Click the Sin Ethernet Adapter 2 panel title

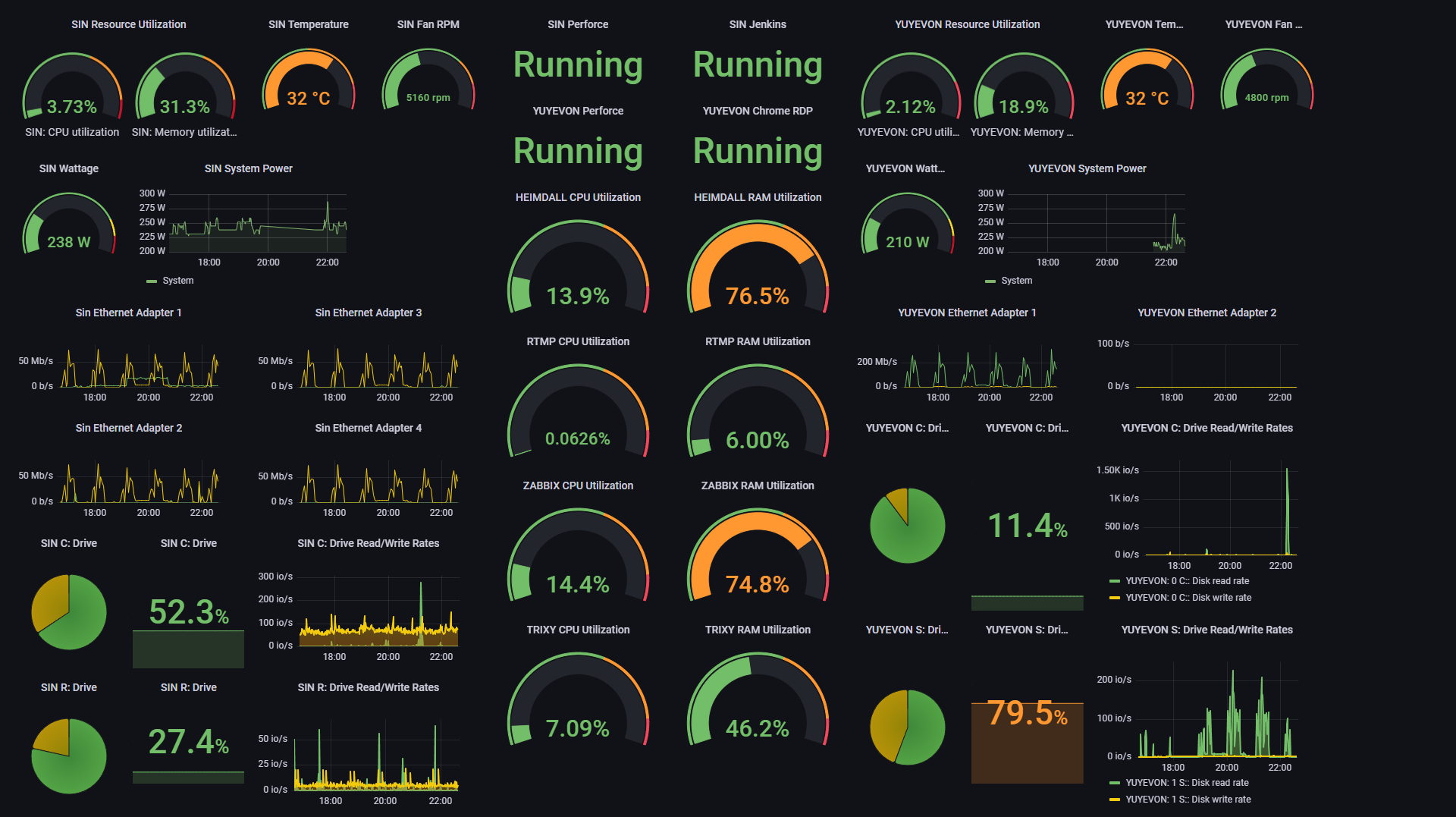[x=129, y=428]
